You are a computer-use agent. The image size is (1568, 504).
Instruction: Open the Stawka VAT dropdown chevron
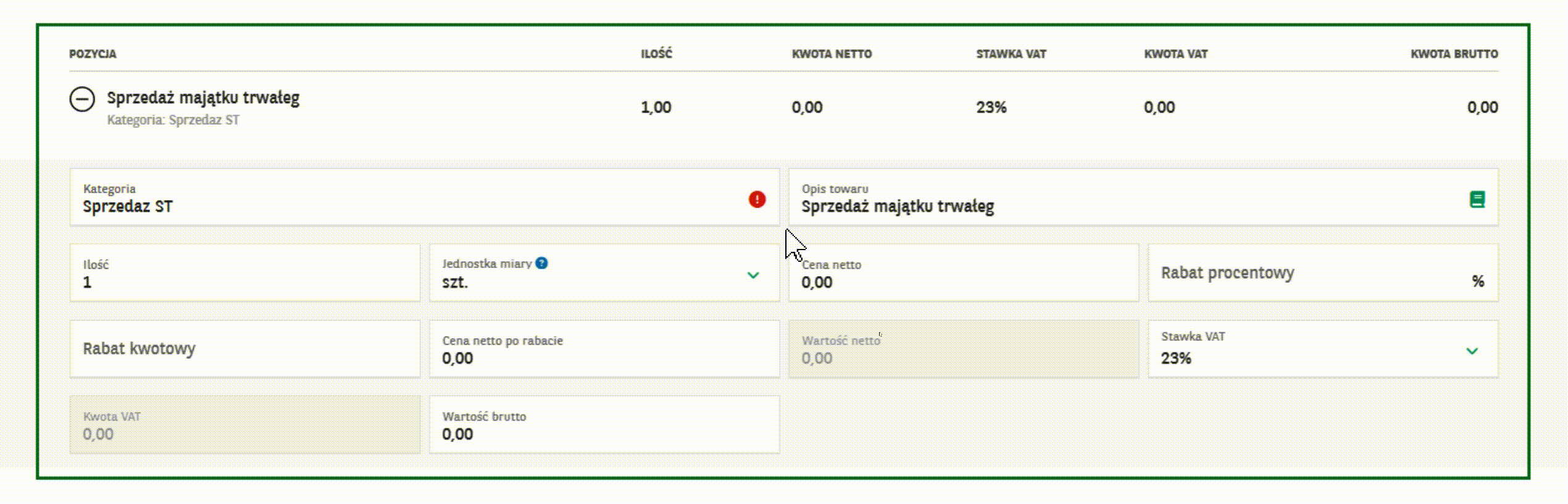click(x=1472, y=351)
